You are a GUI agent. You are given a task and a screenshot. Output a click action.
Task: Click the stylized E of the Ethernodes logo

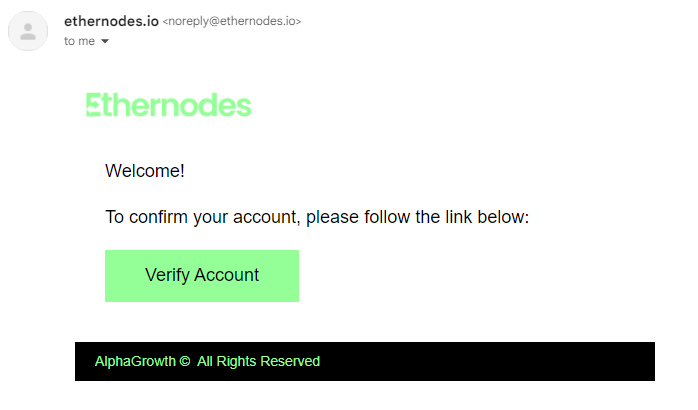tap(93, 106)
